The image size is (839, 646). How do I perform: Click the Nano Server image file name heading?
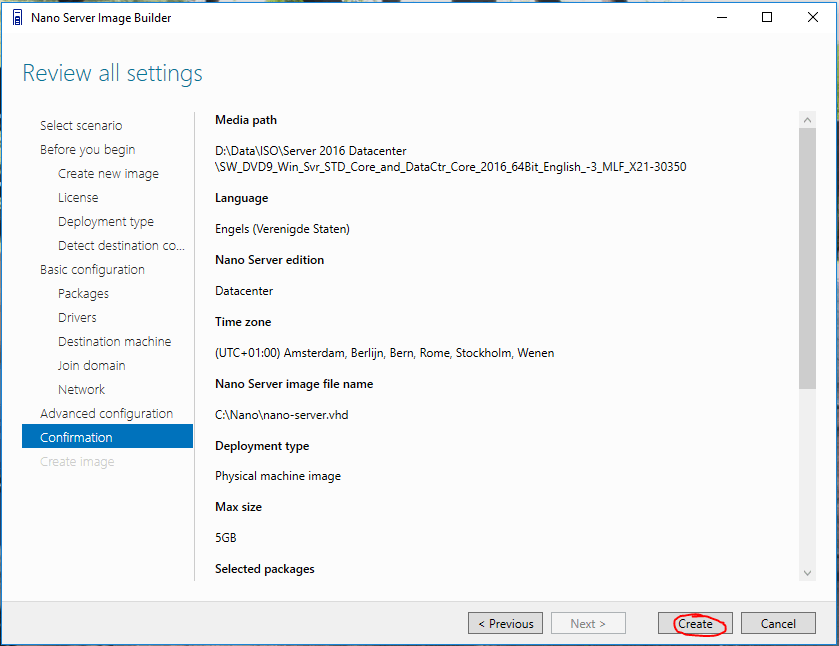pos(294,384)
